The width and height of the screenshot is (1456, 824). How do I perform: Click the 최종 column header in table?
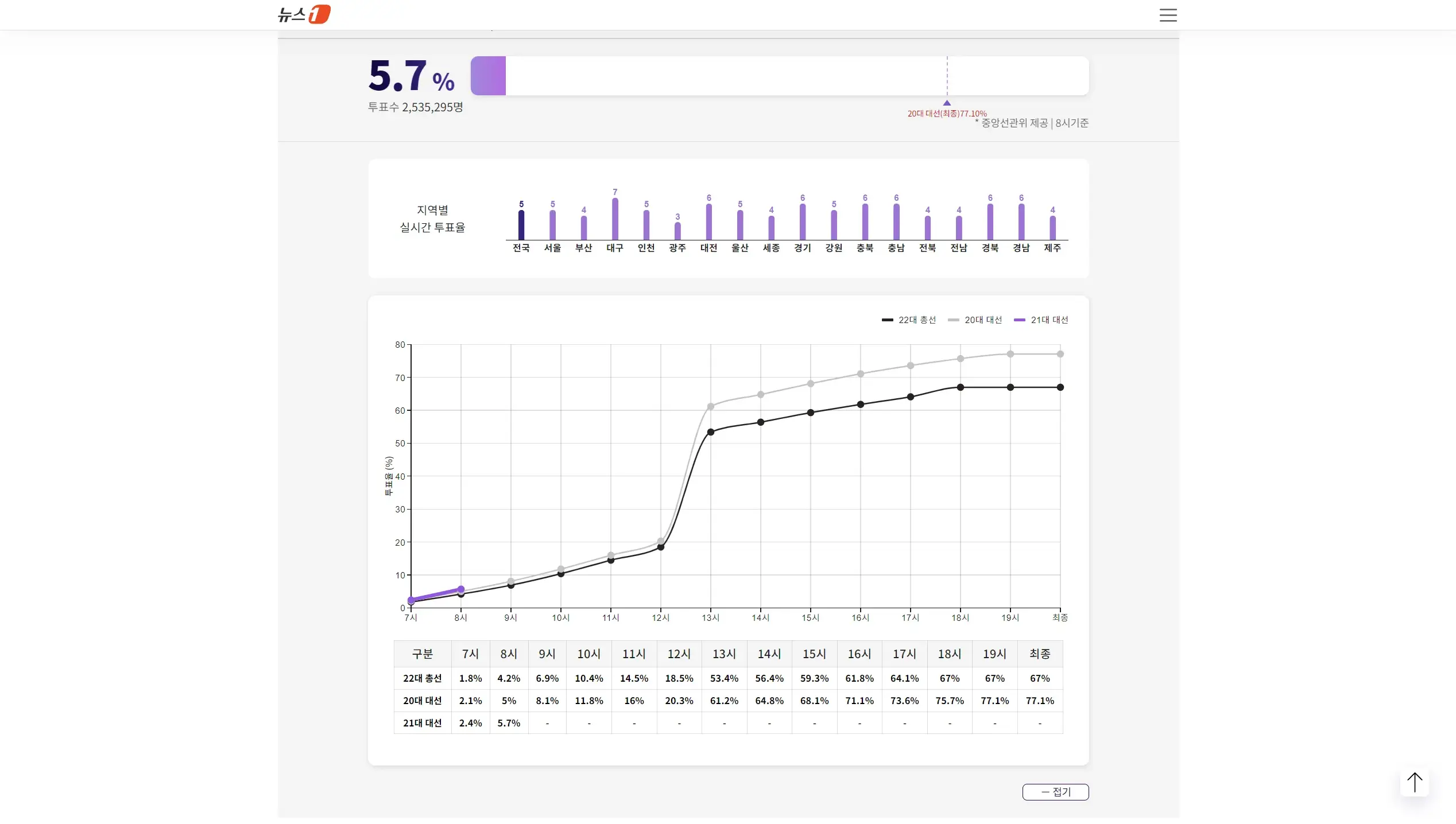click(x=1040, y=654)
